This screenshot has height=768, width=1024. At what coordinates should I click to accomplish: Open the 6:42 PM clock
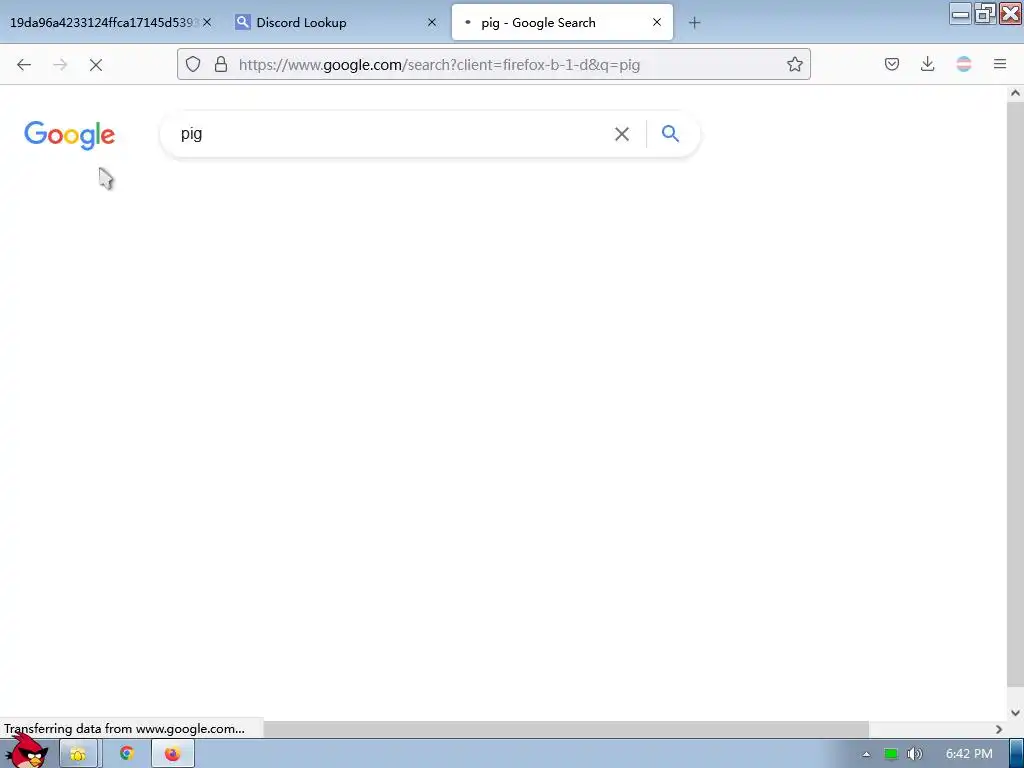click(x=969, y=754)
